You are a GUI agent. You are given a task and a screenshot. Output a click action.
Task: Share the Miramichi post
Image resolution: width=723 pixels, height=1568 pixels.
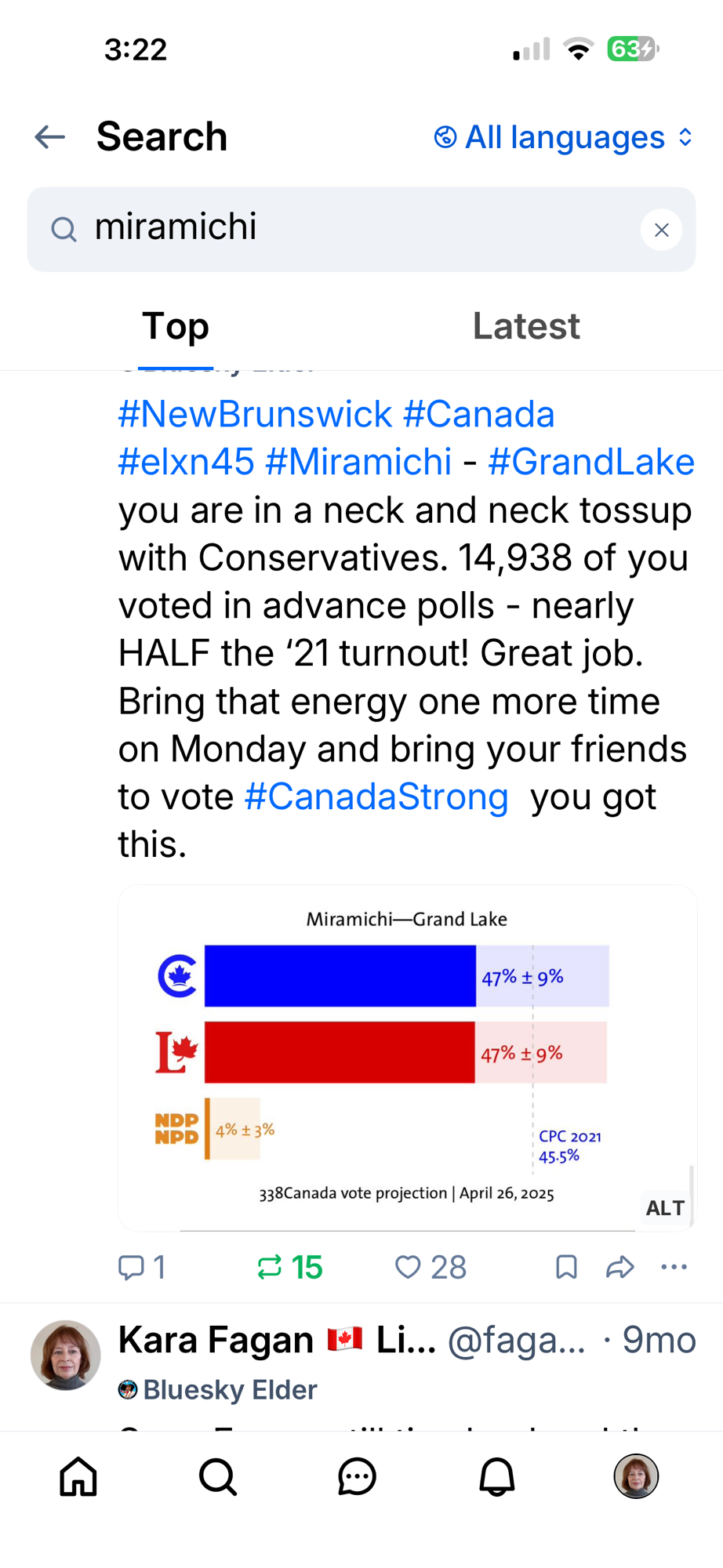point(619,1267)
